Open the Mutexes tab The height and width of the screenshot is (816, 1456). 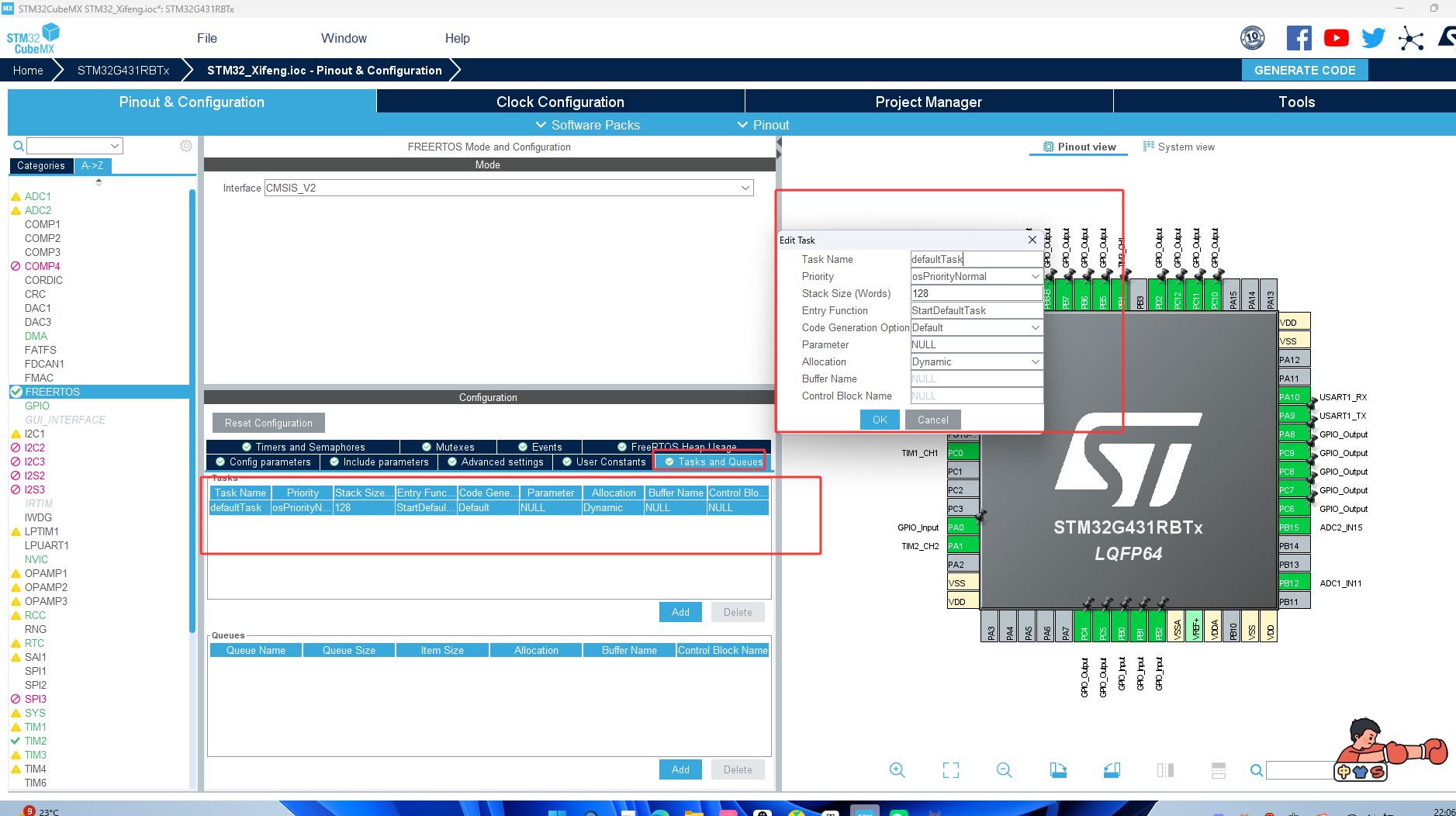pyautogui.click(x=448, y=447)
